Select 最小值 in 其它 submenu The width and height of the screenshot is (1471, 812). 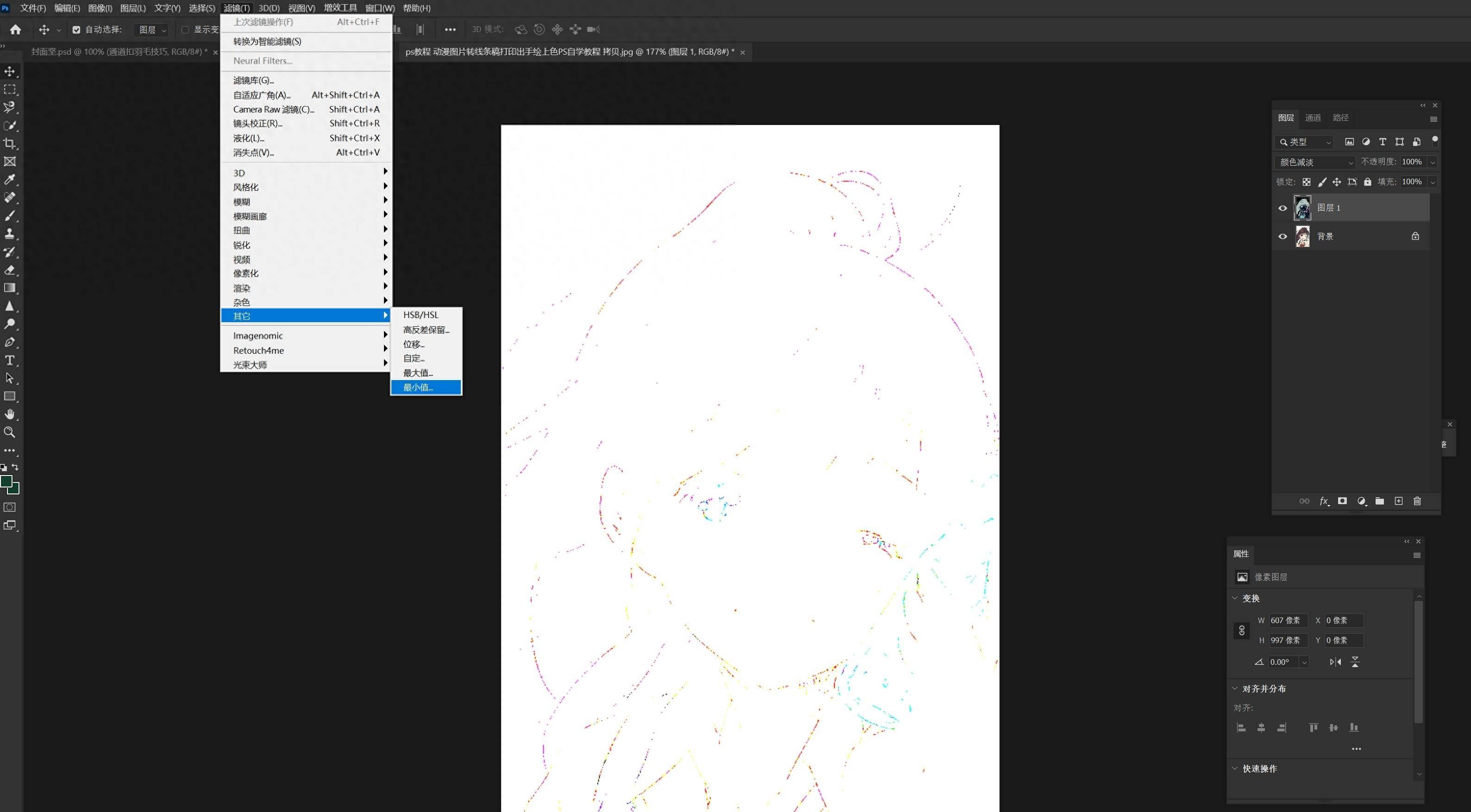pos(425,387)
